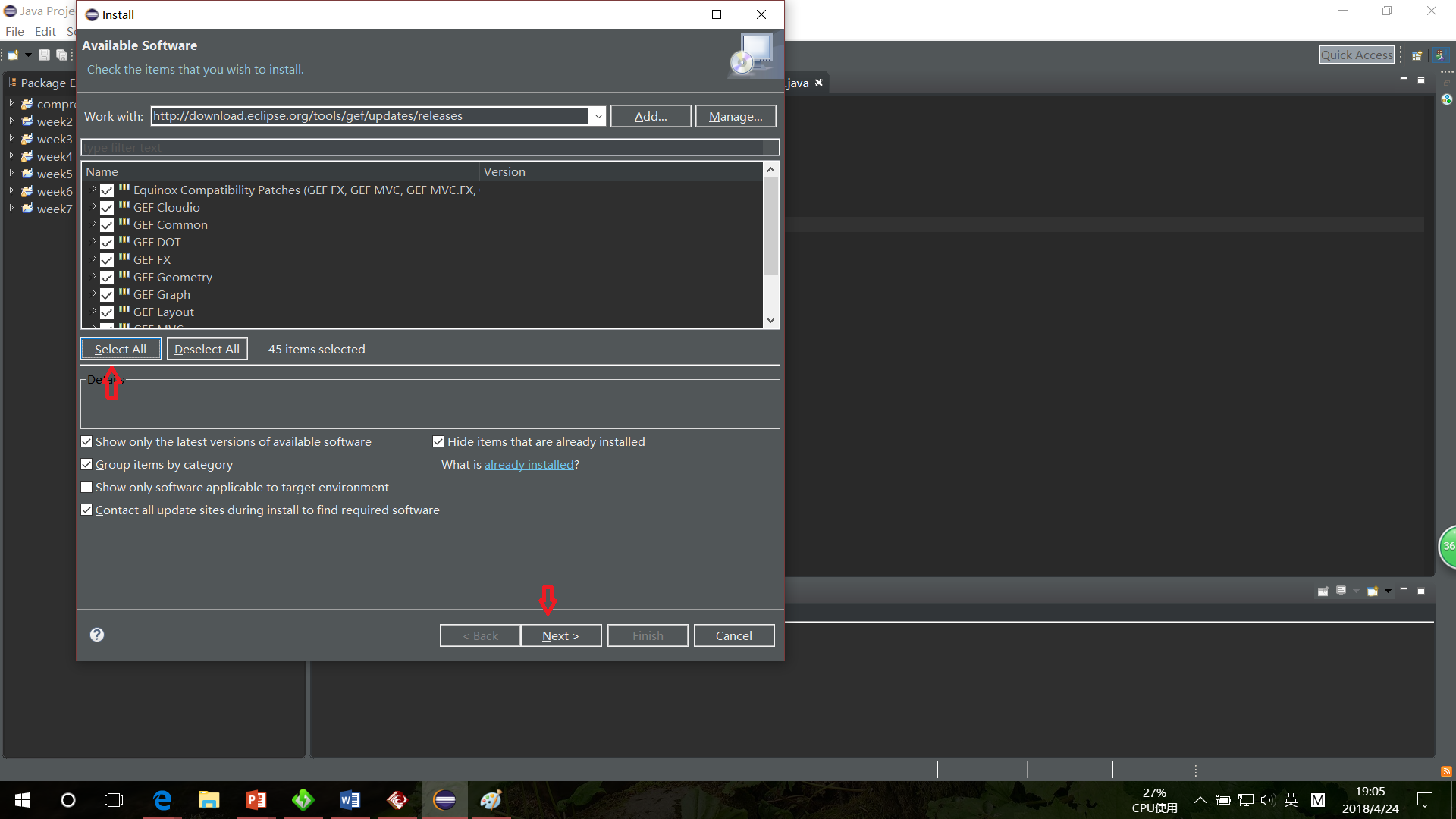Toggle Show only latest versions checkbox
1456x819 pixels.
pyautogui.click(x=87, y=441)
